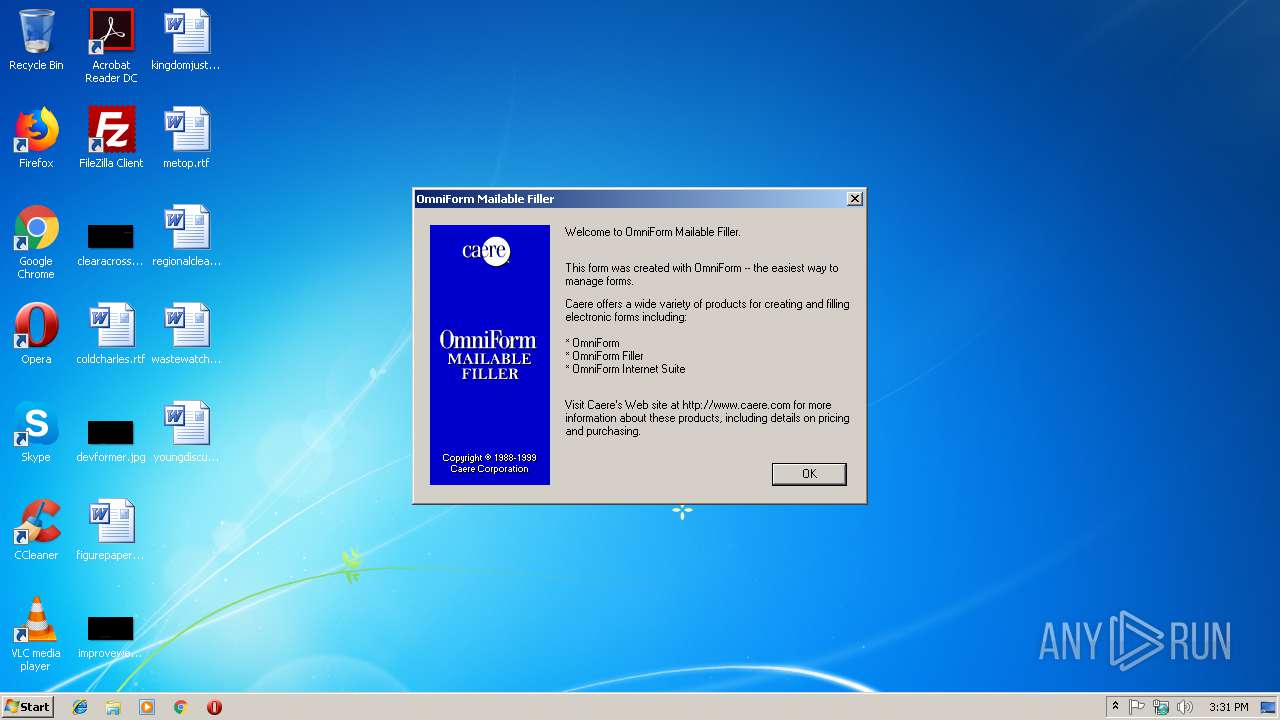Click the Show desktop button

pos(1270,707)
